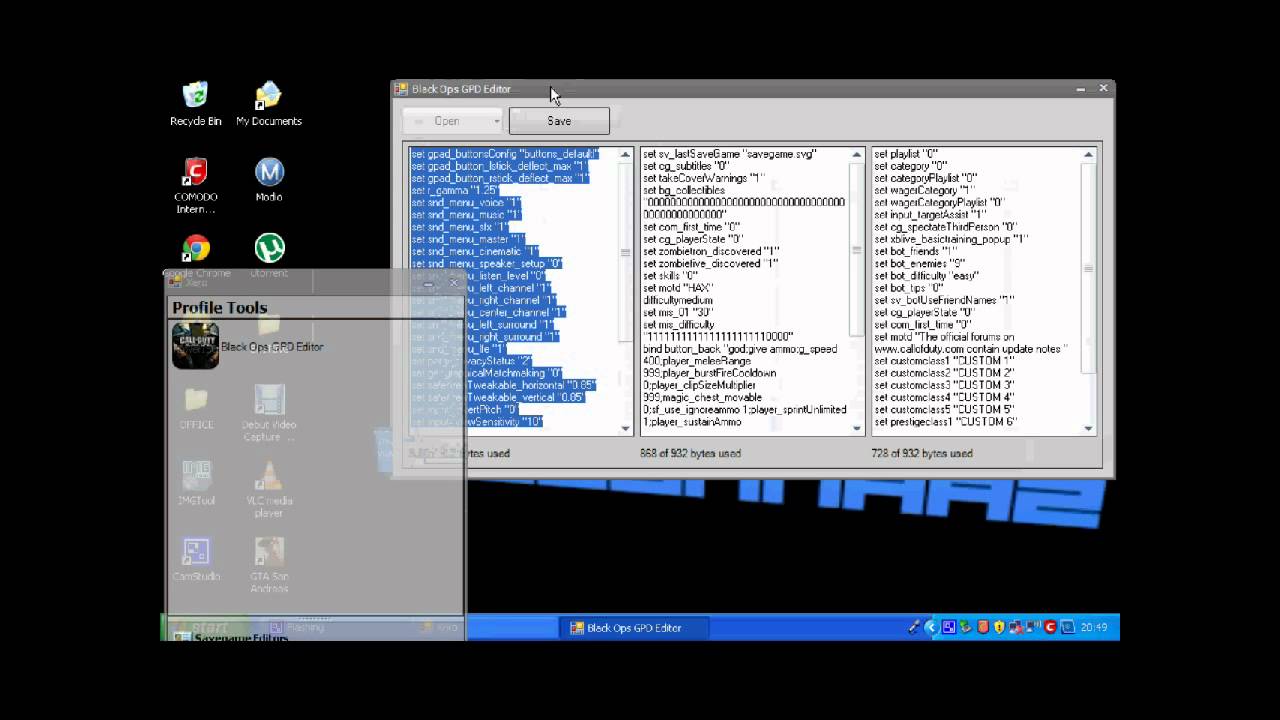1280x720 pixels.
Task: Click the line set snd_menu_speaker_setup "0"
Action: pos(487,264)
